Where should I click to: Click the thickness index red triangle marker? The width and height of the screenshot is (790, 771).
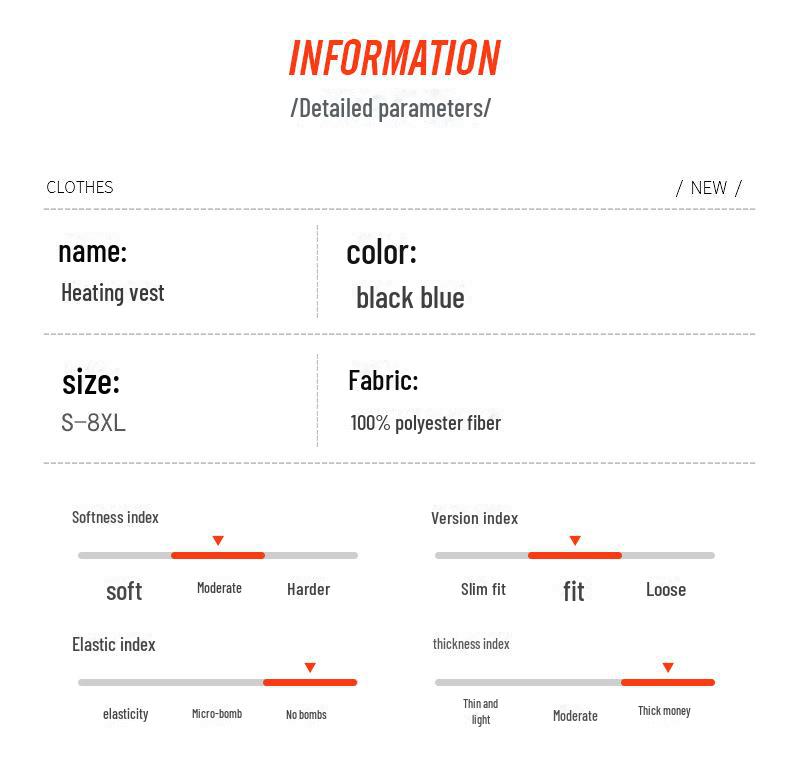(668, 668)
